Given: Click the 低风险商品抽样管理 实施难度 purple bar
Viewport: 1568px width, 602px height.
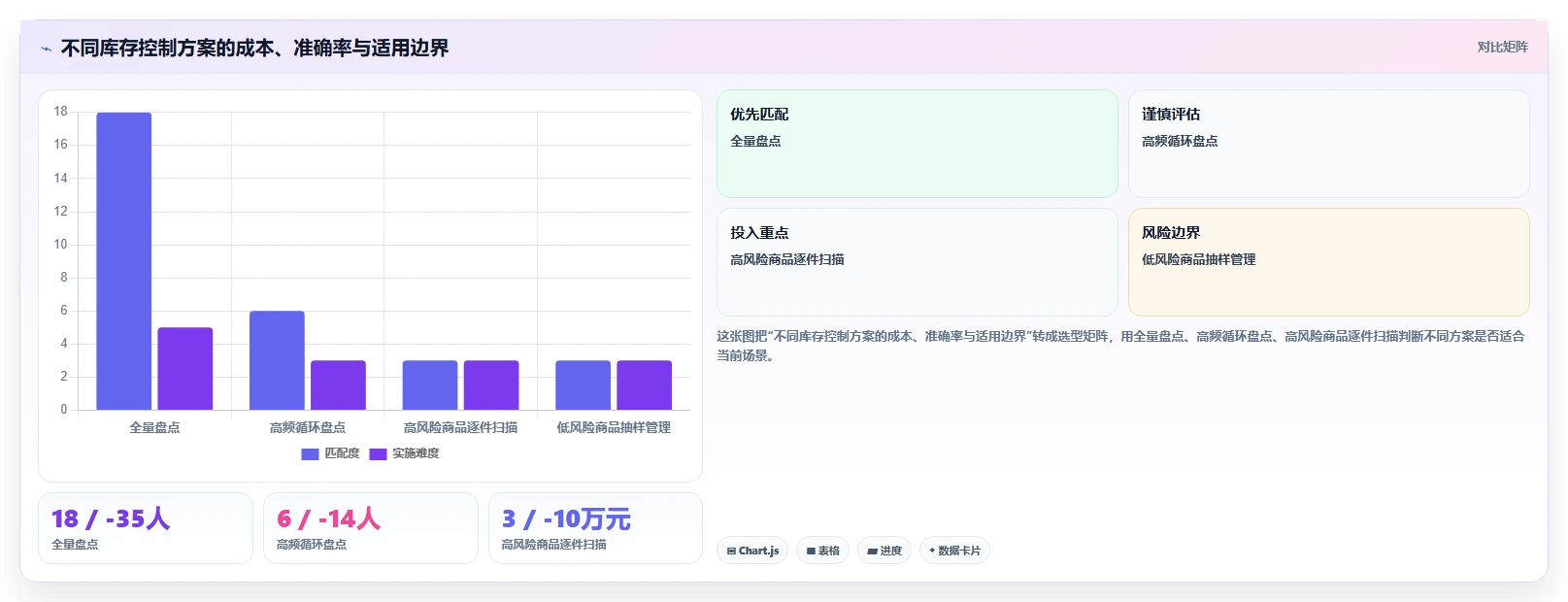Looking at the screenshot, I should coord(644,385).
